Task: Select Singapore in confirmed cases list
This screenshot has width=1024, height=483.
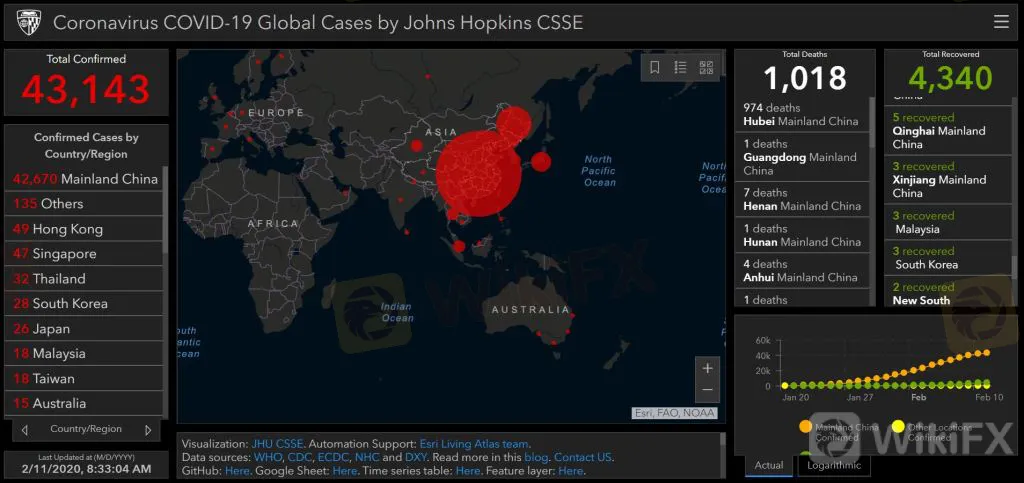Action: click(x=65, y=254)
